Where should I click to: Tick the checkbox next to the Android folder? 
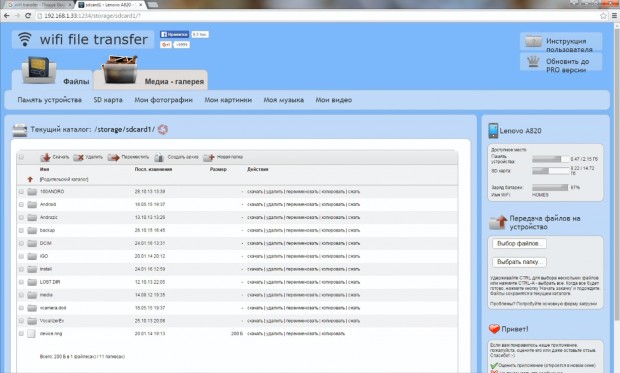tap(21, 204)
